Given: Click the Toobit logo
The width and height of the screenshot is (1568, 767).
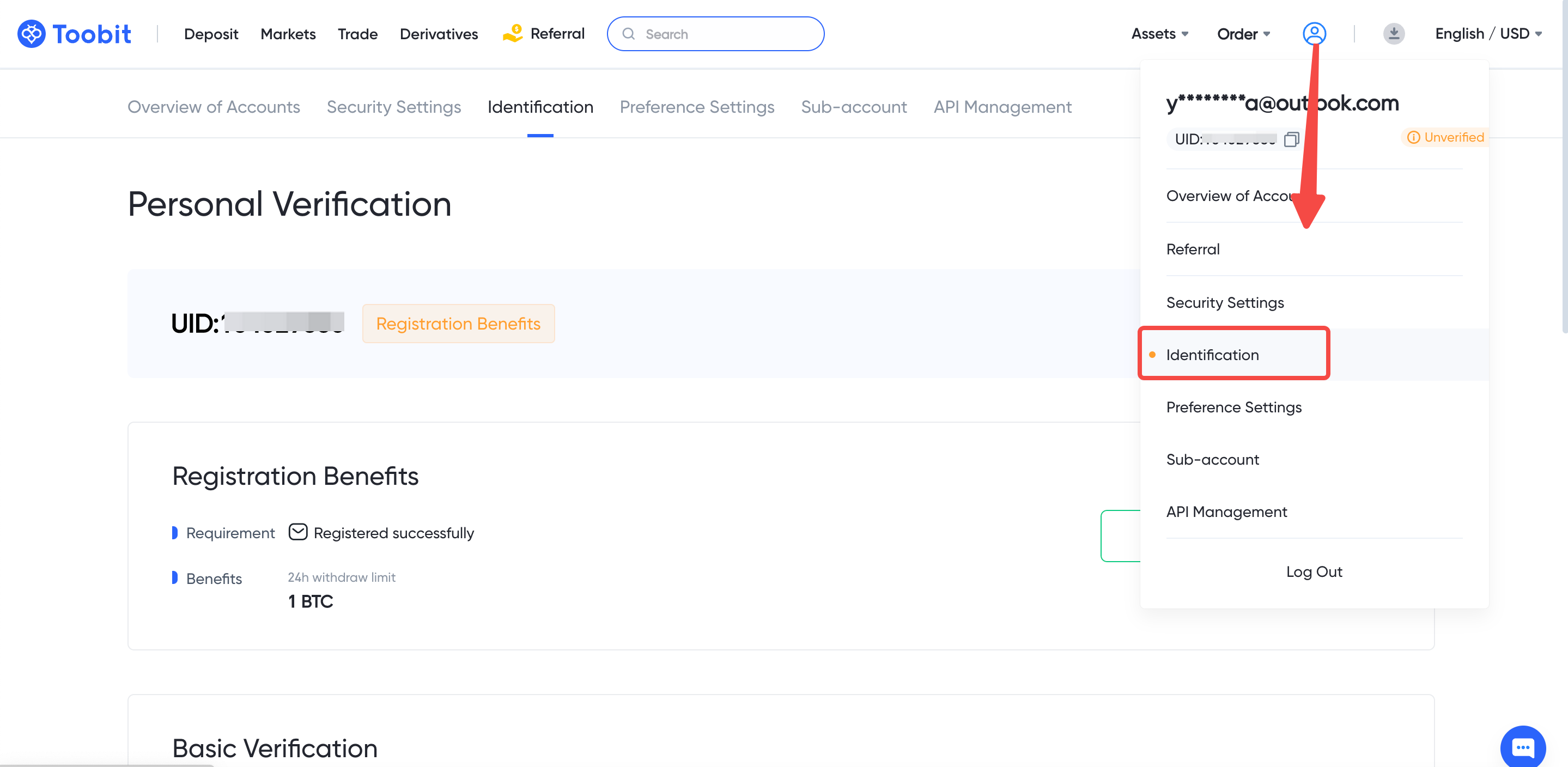Looking at the screenshot, I should click(x=74, y=33).
